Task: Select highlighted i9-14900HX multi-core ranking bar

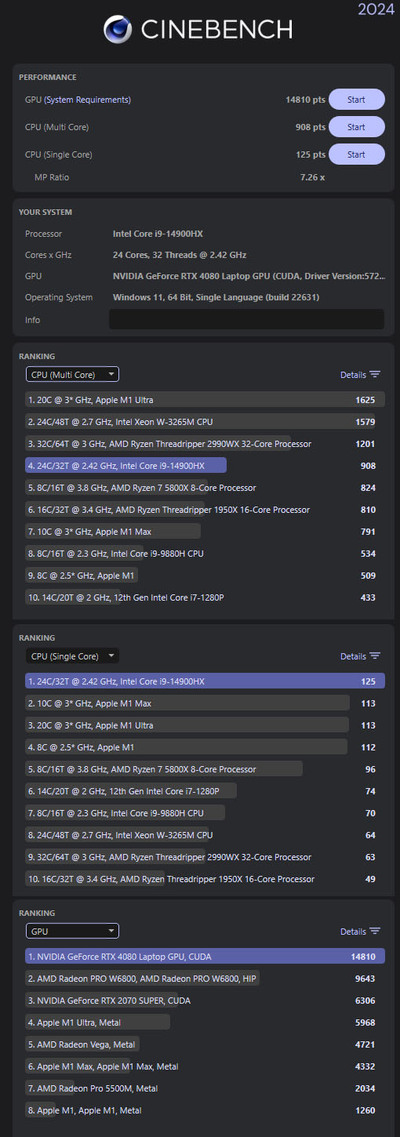Action: click(x=126, y=466)
